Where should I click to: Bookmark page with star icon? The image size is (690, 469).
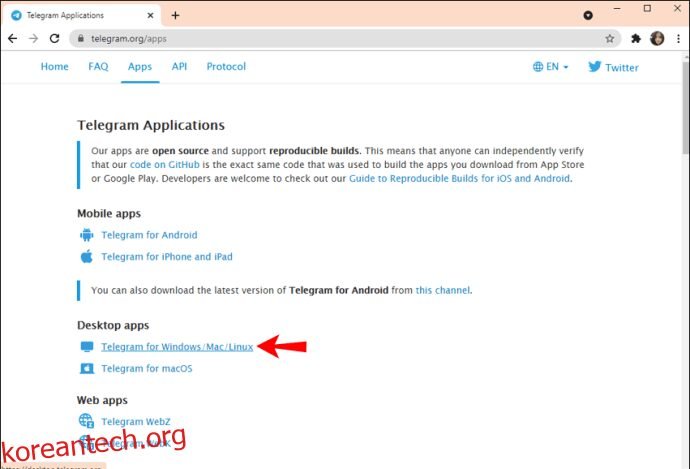609,38
